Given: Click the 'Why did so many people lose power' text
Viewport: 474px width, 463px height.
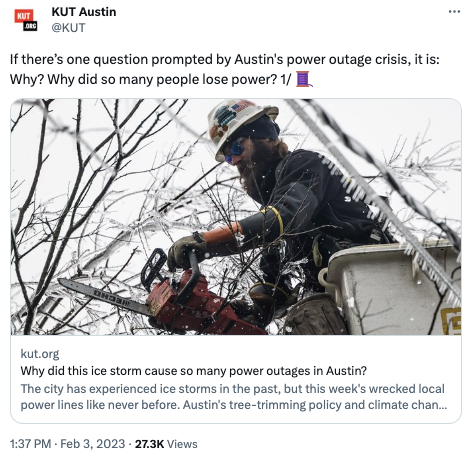Looking at the screenshot, I should 151,80.
